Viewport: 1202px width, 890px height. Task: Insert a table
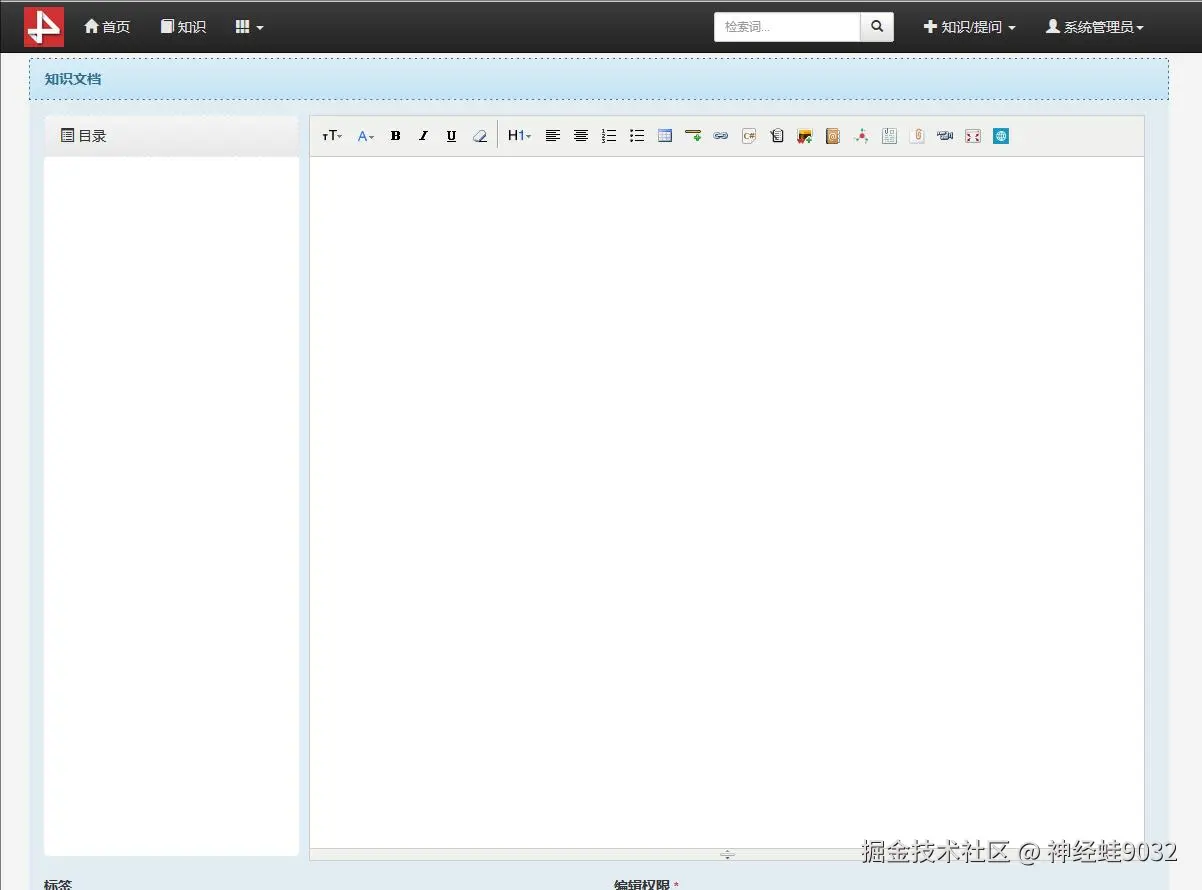(x=665, y=136)
